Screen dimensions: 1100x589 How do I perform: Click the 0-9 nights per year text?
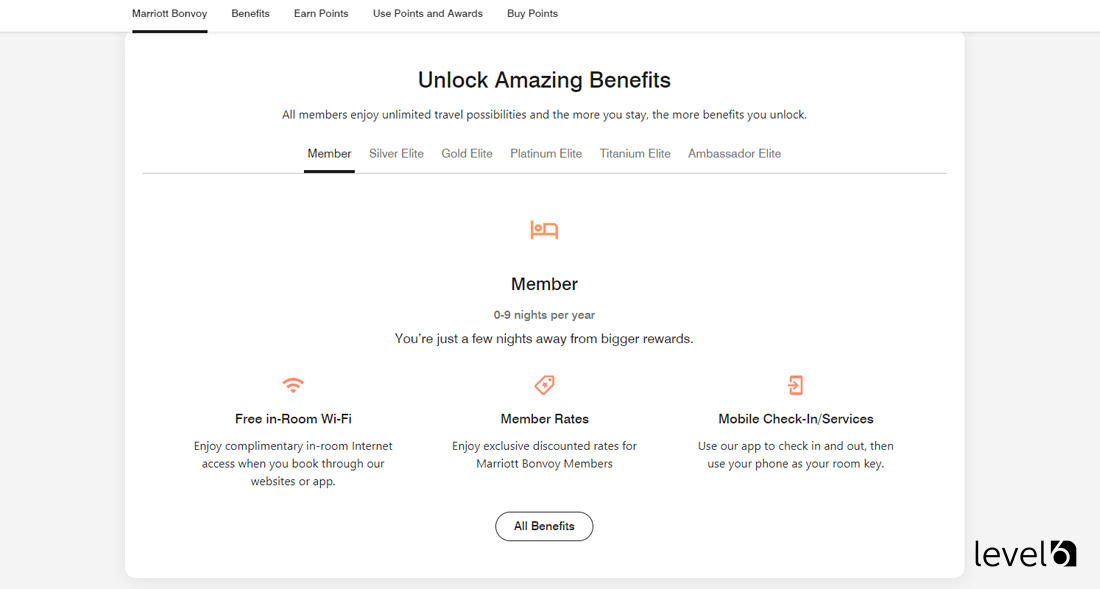(544, 314)
